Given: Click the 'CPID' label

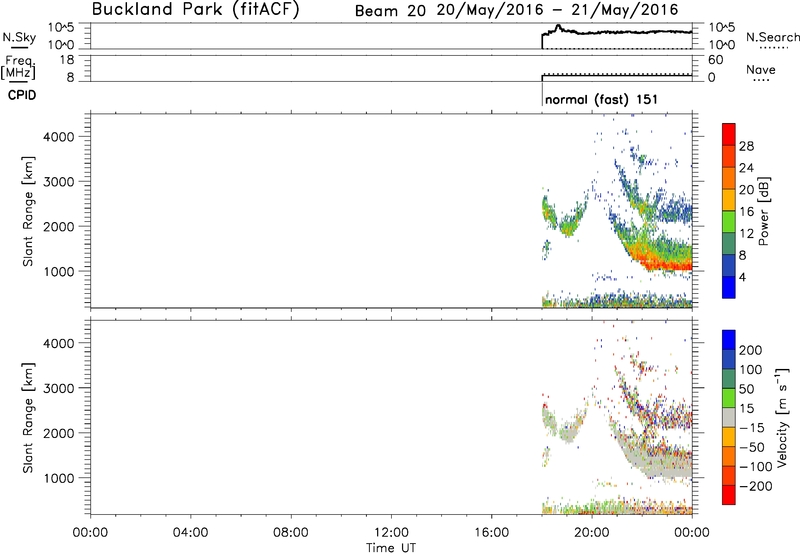Looking at the screenshot, I should [22, 95].
